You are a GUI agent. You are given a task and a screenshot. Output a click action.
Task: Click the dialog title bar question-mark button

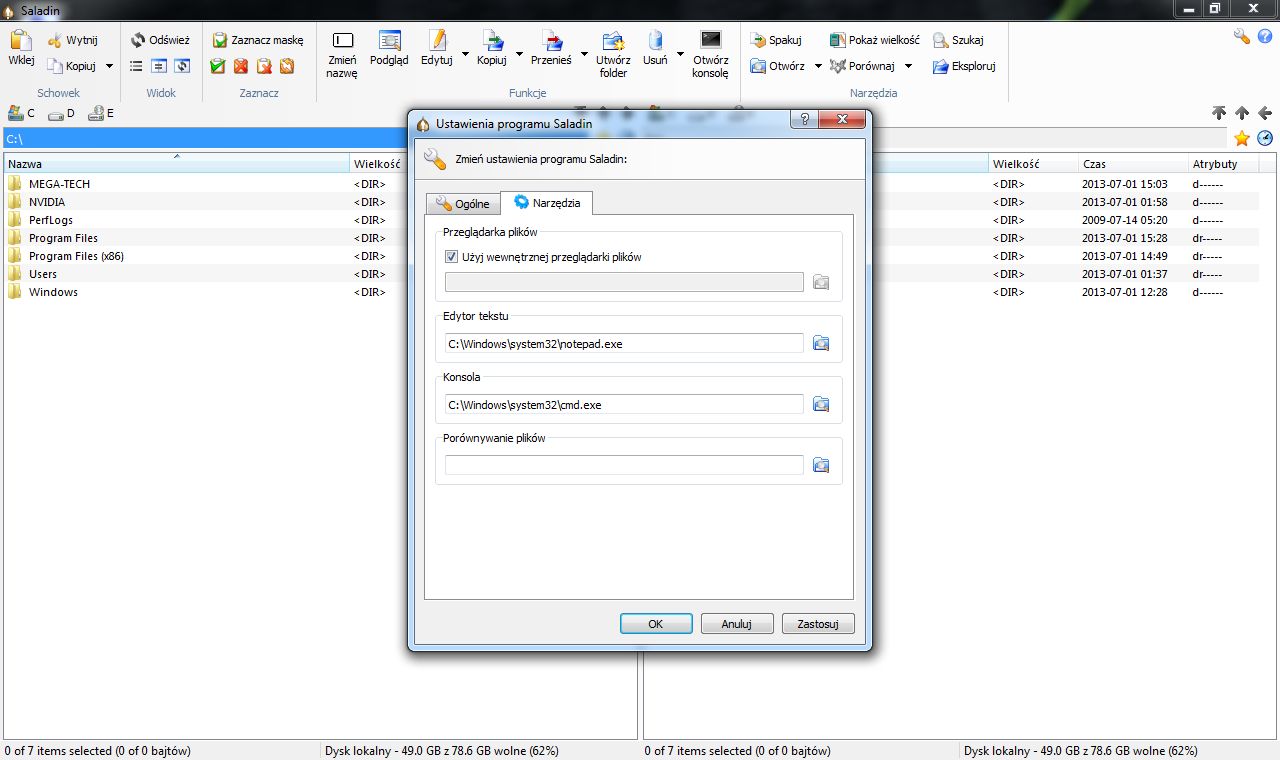point(803,120)
